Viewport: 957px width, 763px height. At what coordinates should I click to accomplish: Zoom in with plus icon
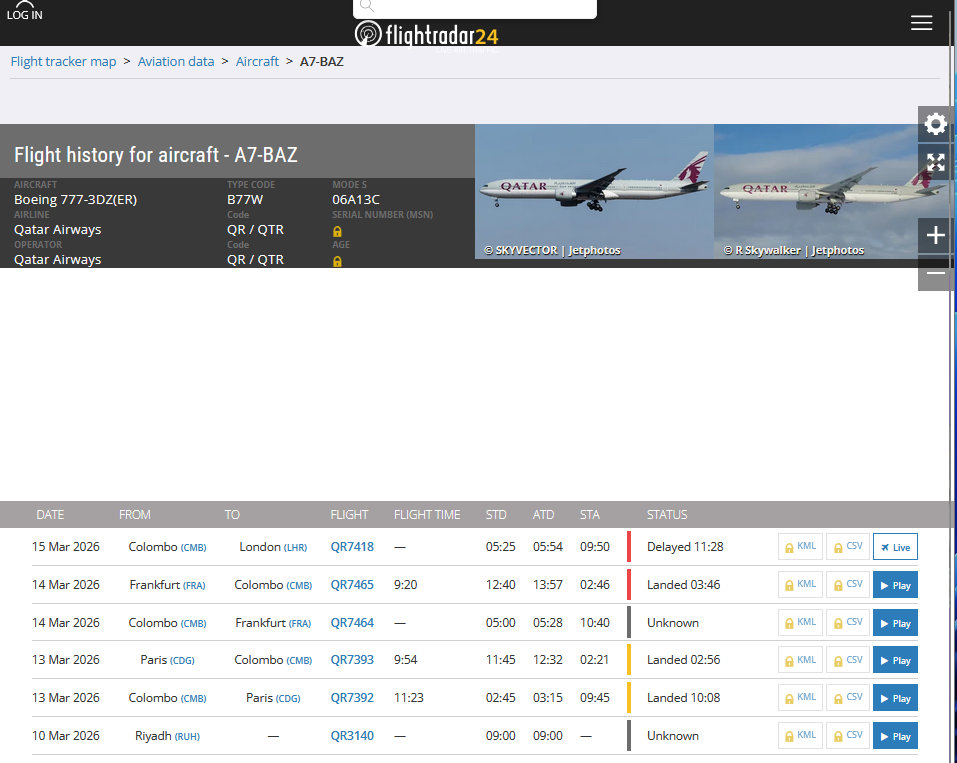pyautogui.click(x=935, y=235)
